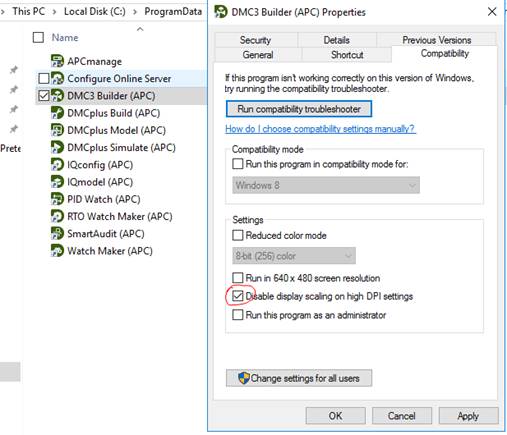
Task: Tick the Reduced color mode checkbox
Action: point(238,235)
